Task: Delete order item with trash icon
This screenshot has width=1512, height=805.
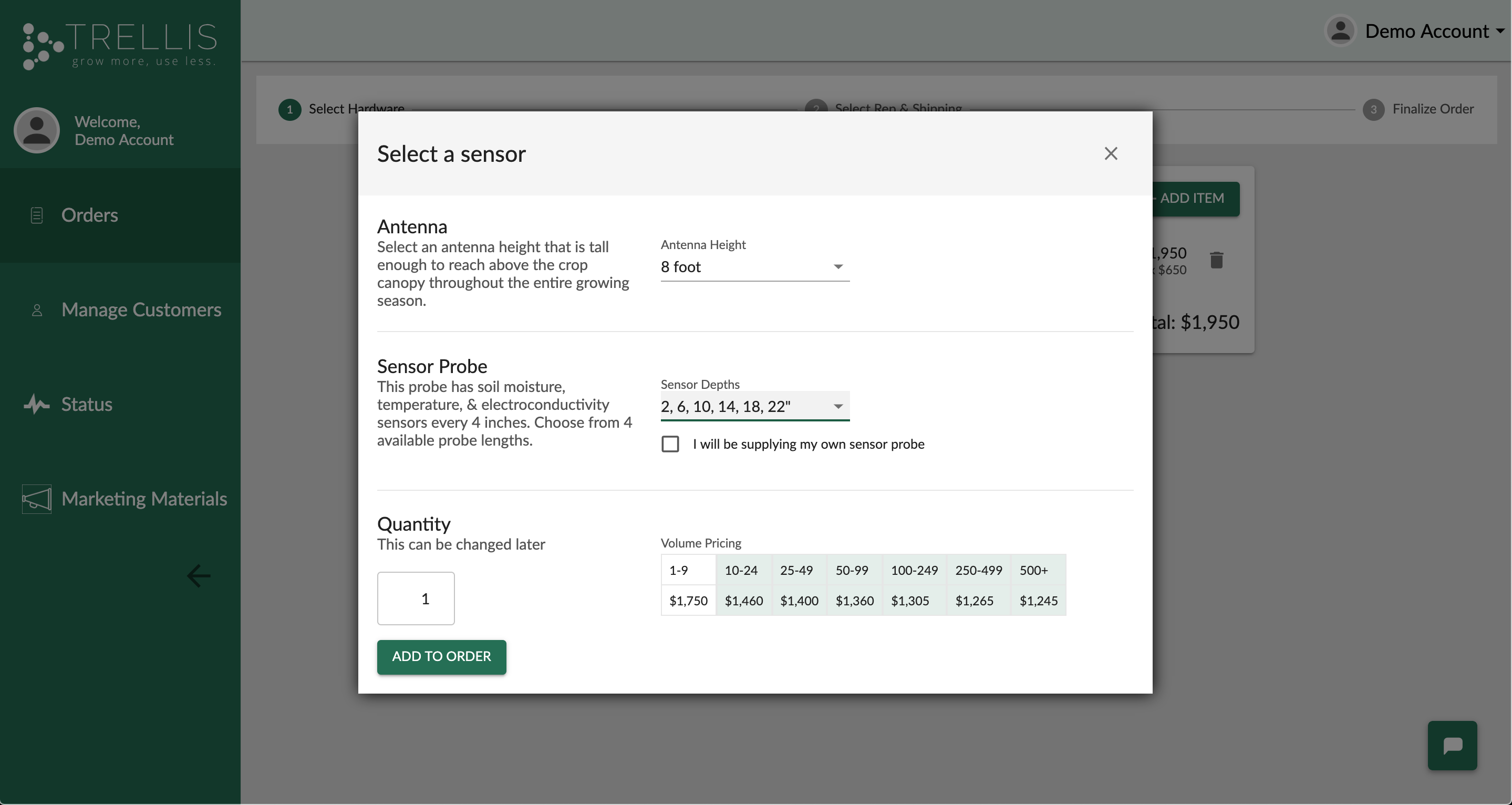Action: point(1216,260)
